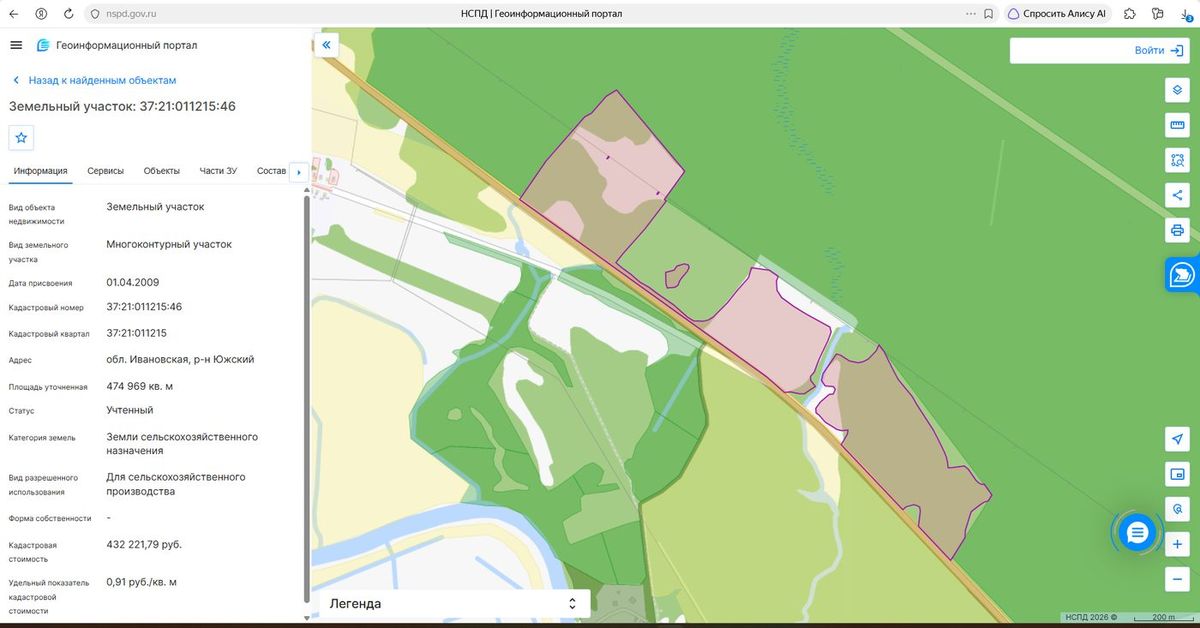Screen dimensions: 1200x628
Task: Switch to the Сервисы tab
Action: (x=105, y=171)
